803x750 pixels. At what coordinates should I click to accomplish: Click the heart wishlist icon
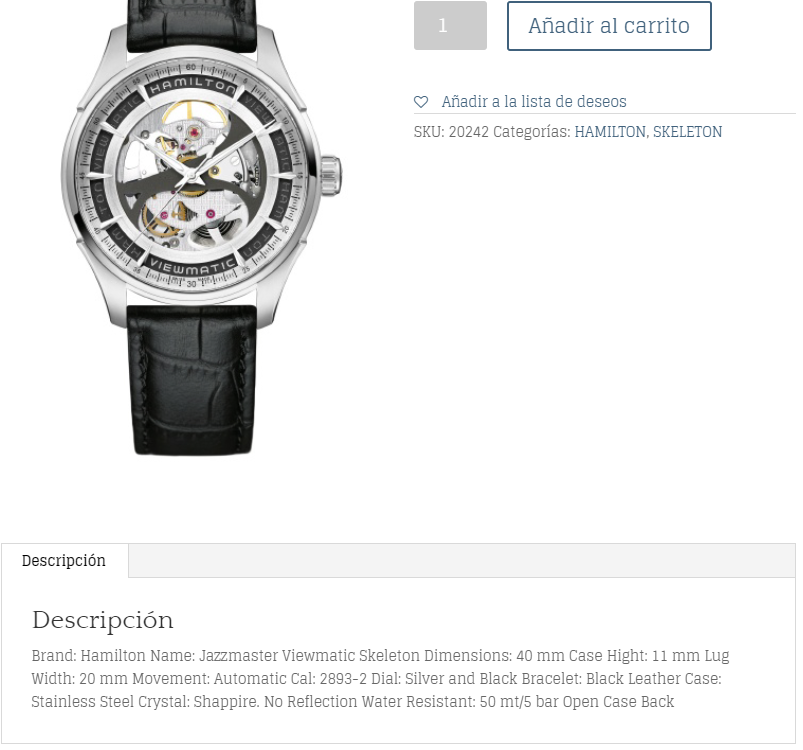(x=421, y=102)
